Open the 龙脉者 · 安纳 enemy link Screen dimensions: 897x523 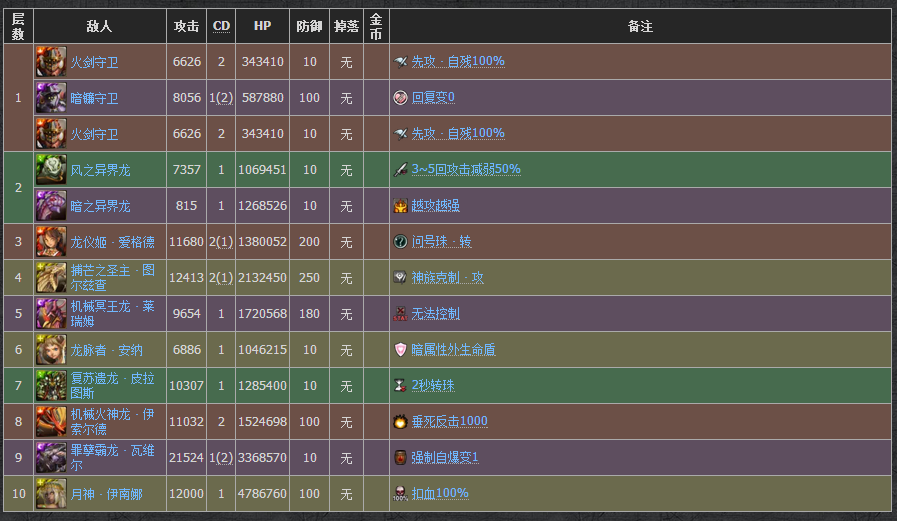(x=106, y=350)
